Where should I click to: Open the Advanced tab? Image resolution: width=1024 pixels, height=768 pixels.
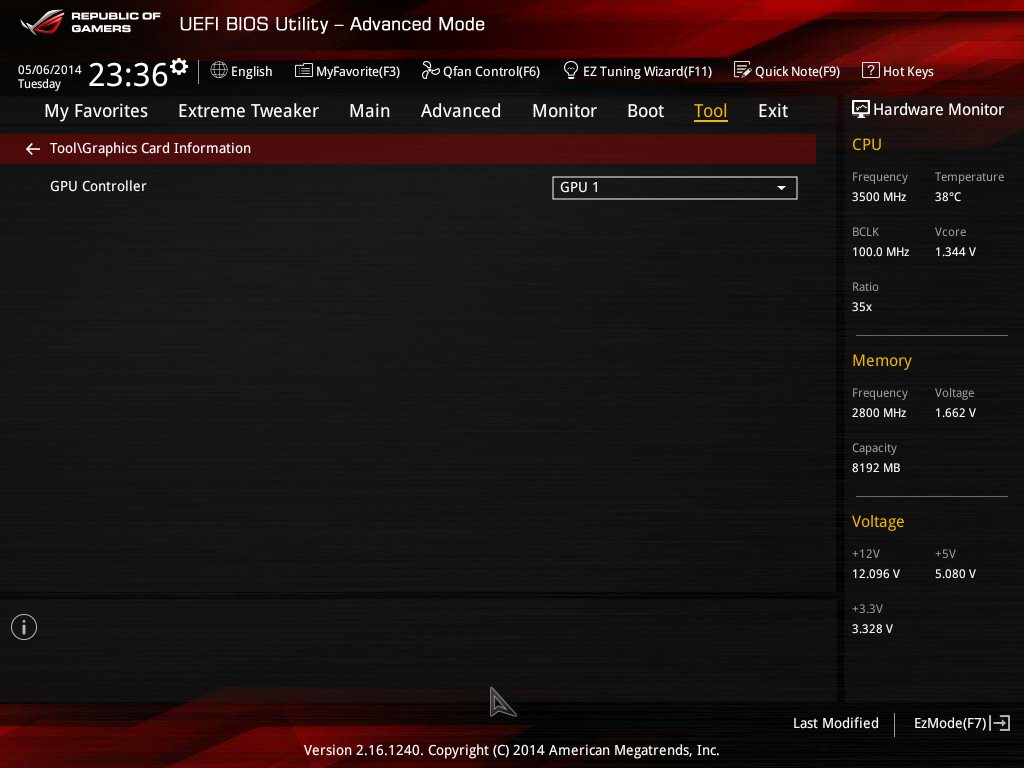(x=461, y=111)
